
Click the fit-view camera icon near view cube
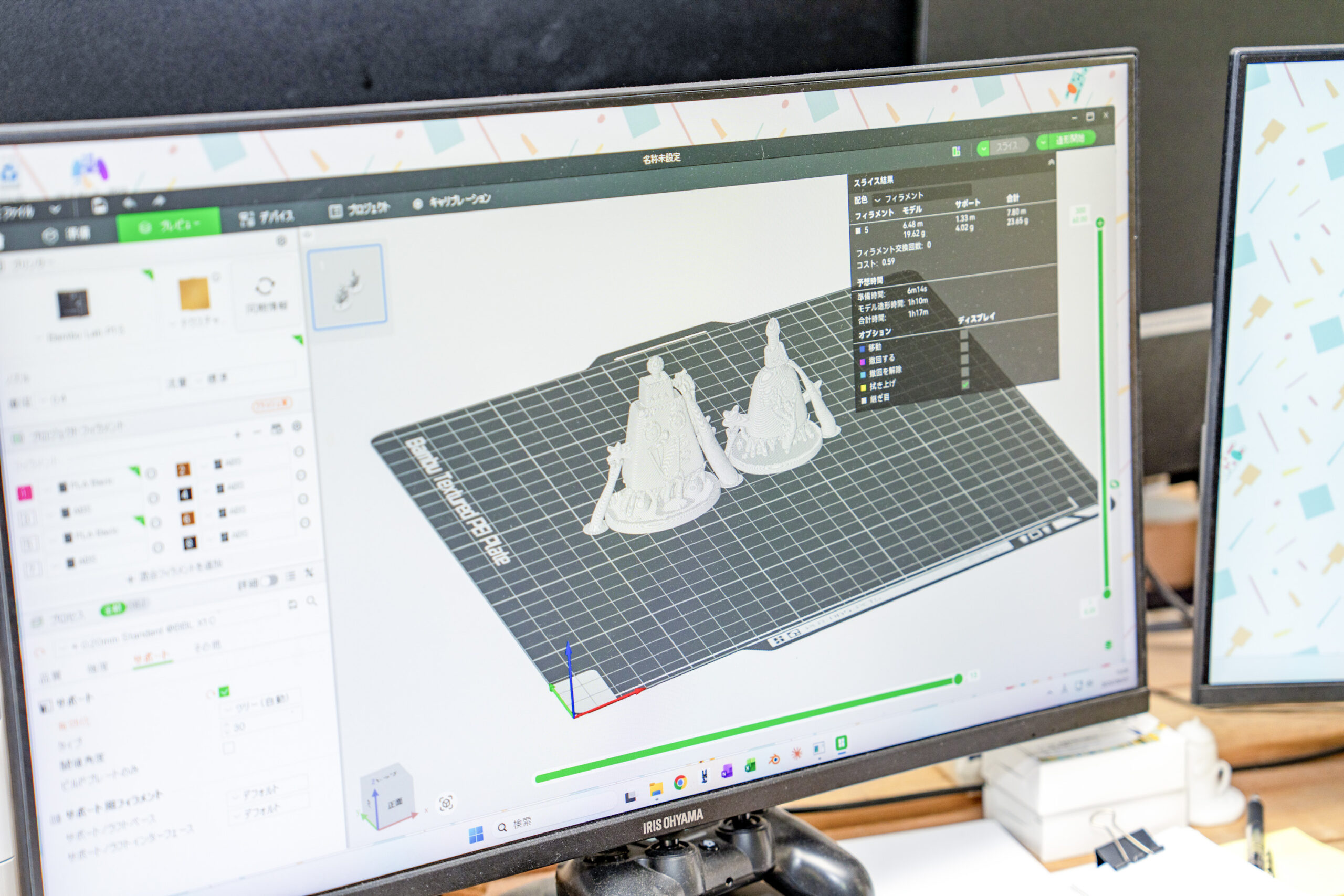click(x=446, y=804)
